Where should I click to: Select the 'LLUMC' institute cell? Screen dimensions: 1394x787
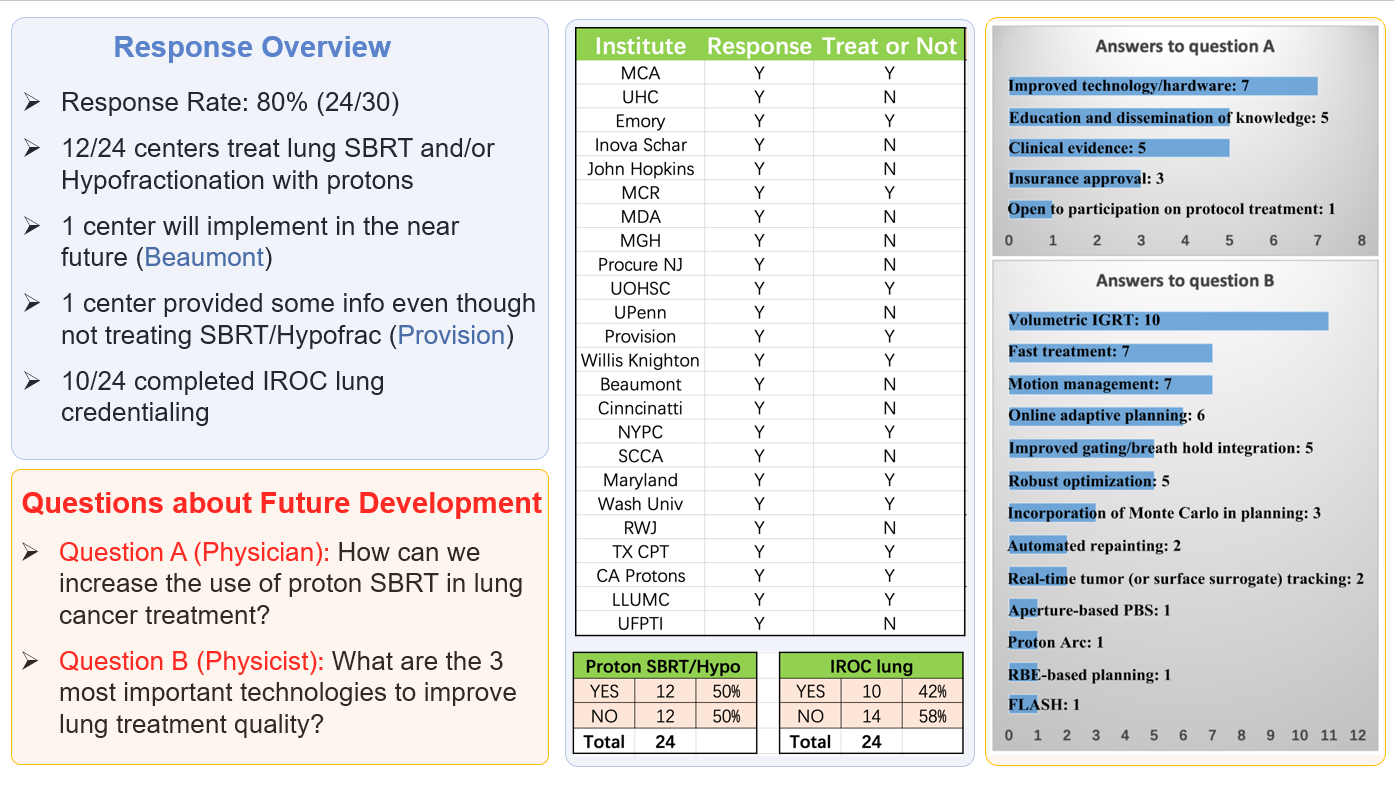(640, 600)
